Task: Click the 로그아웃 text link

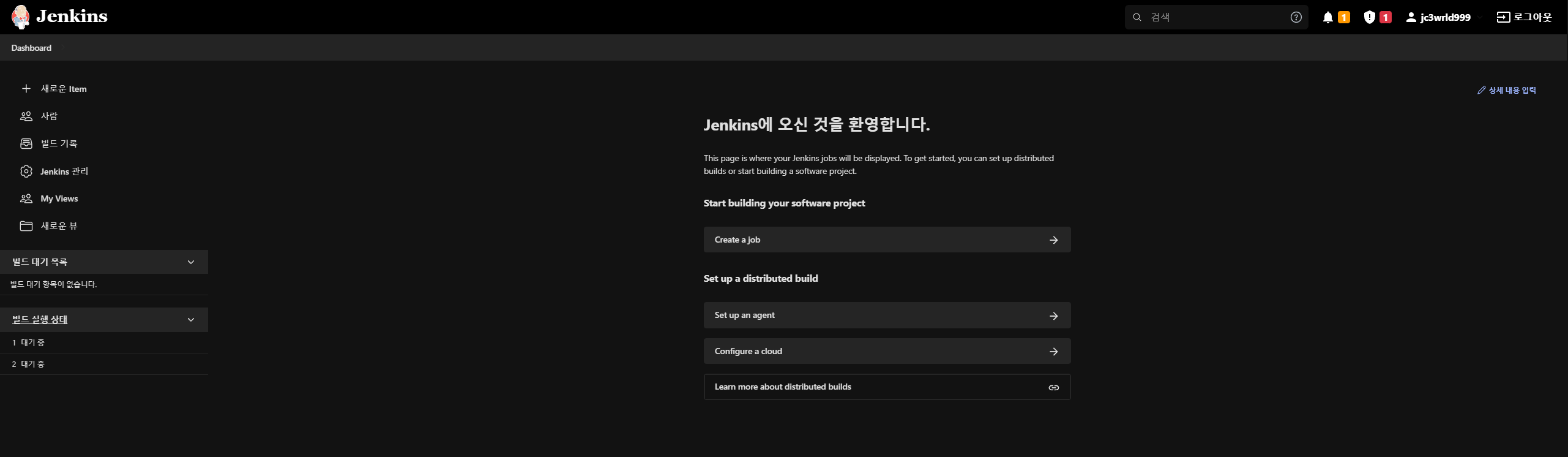Action: click(x=1533, y=17)
